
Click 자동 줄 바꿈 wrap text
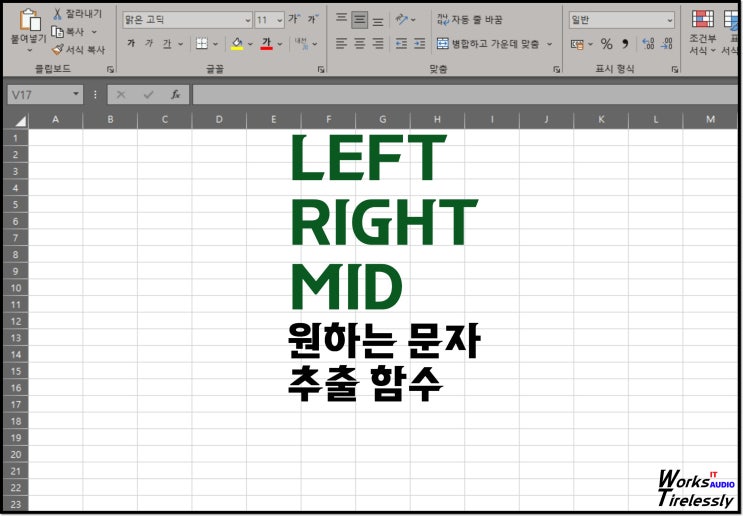pyautogui.click(x=469, y=19)
